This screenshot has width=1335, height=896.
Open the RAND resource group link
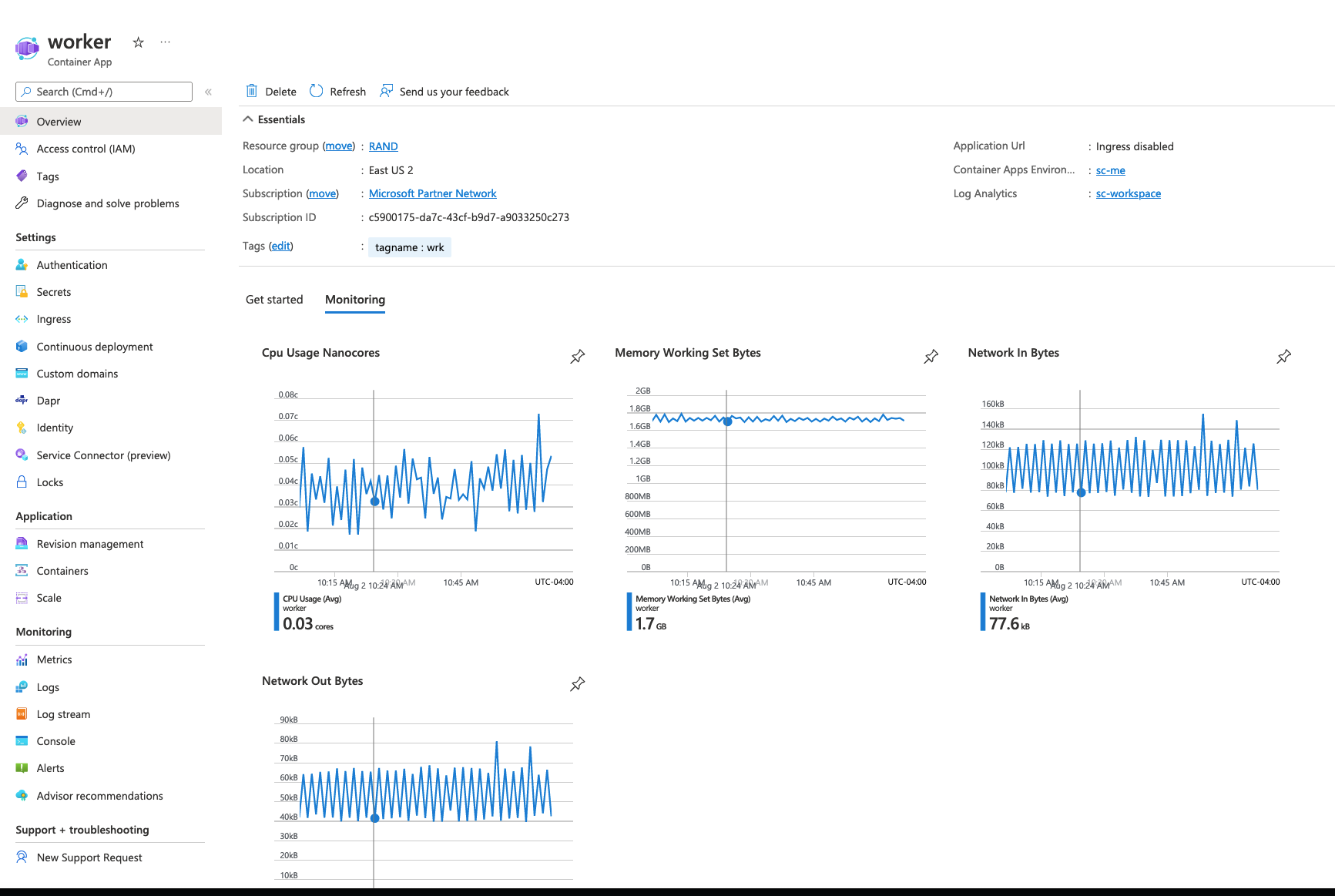tap(383, 146)
